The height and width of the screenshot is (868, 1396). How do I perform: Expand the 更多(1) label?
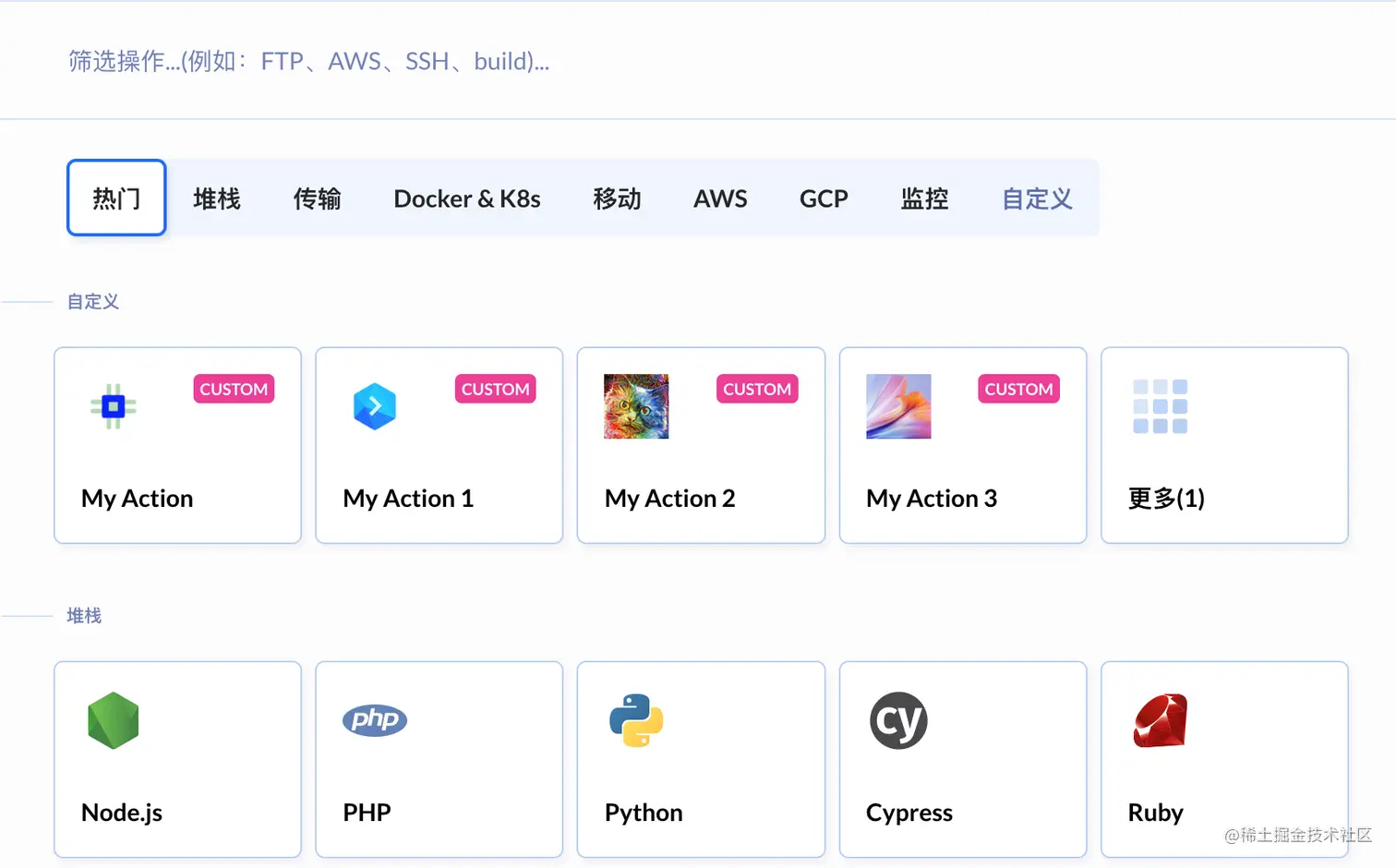pyautogui.click(x=1166, y=499)
